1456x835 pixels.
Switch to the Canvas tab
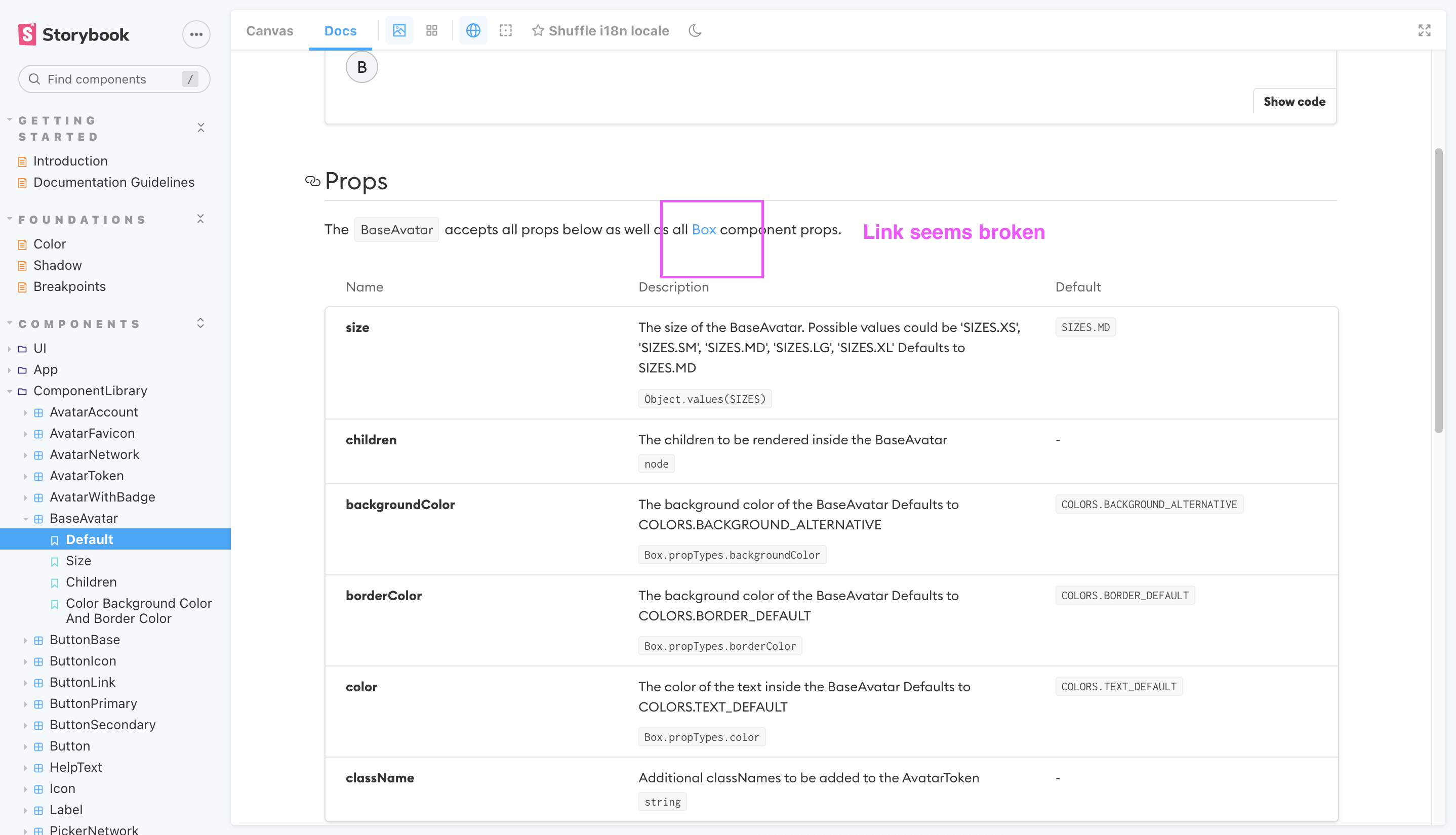pyautogui.click(x=269, y=30)
